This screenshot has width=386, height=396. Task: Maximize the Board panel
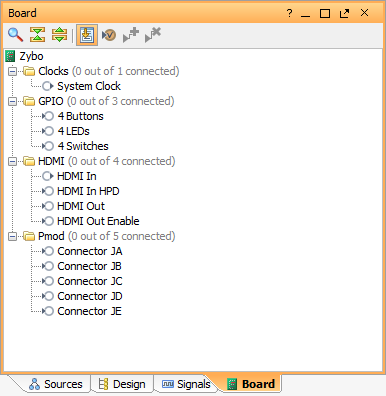tap(325, 14)
